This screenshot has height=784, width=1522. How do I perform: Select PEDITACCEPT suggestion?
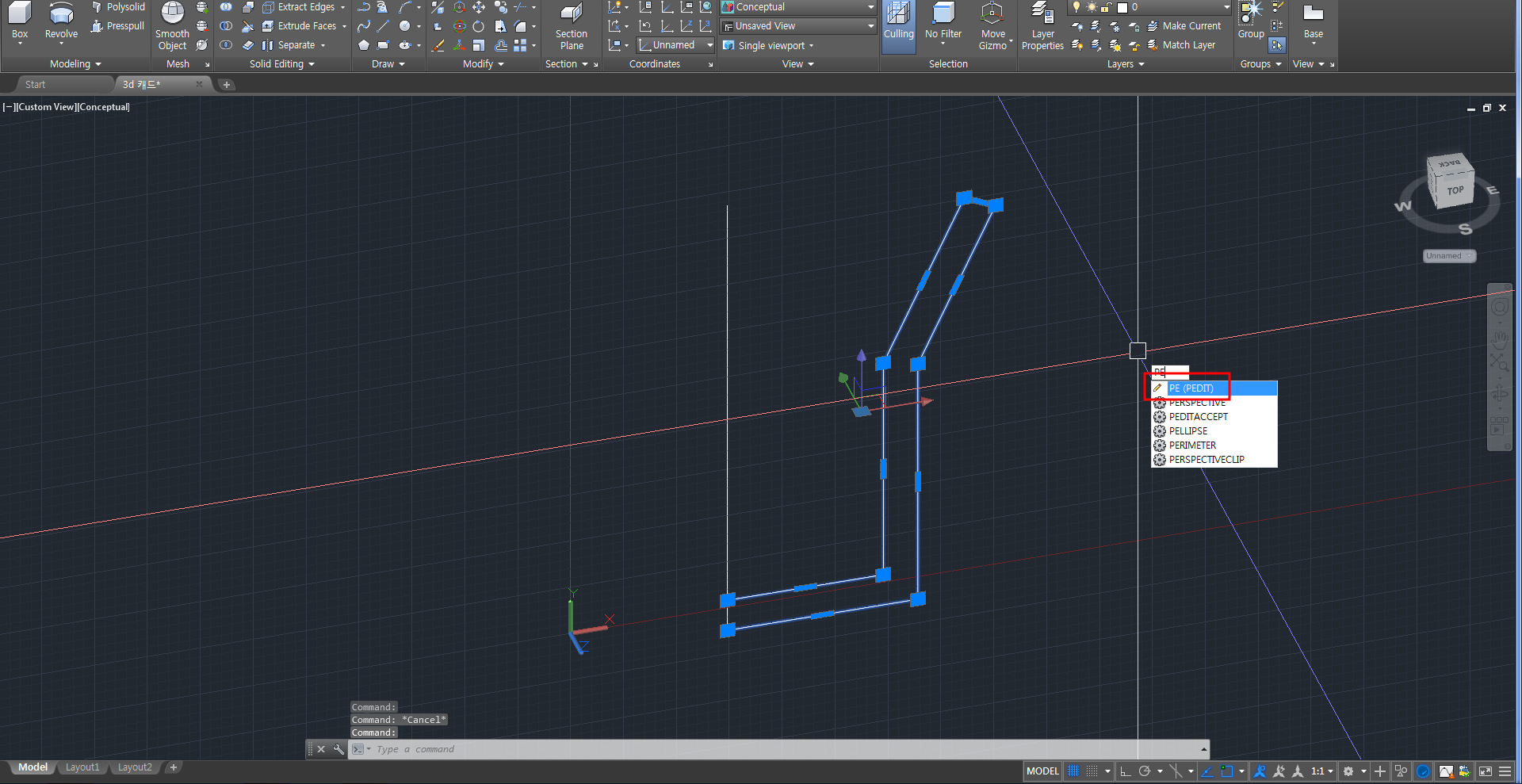pyautogui.click(x=1214, y=417)
